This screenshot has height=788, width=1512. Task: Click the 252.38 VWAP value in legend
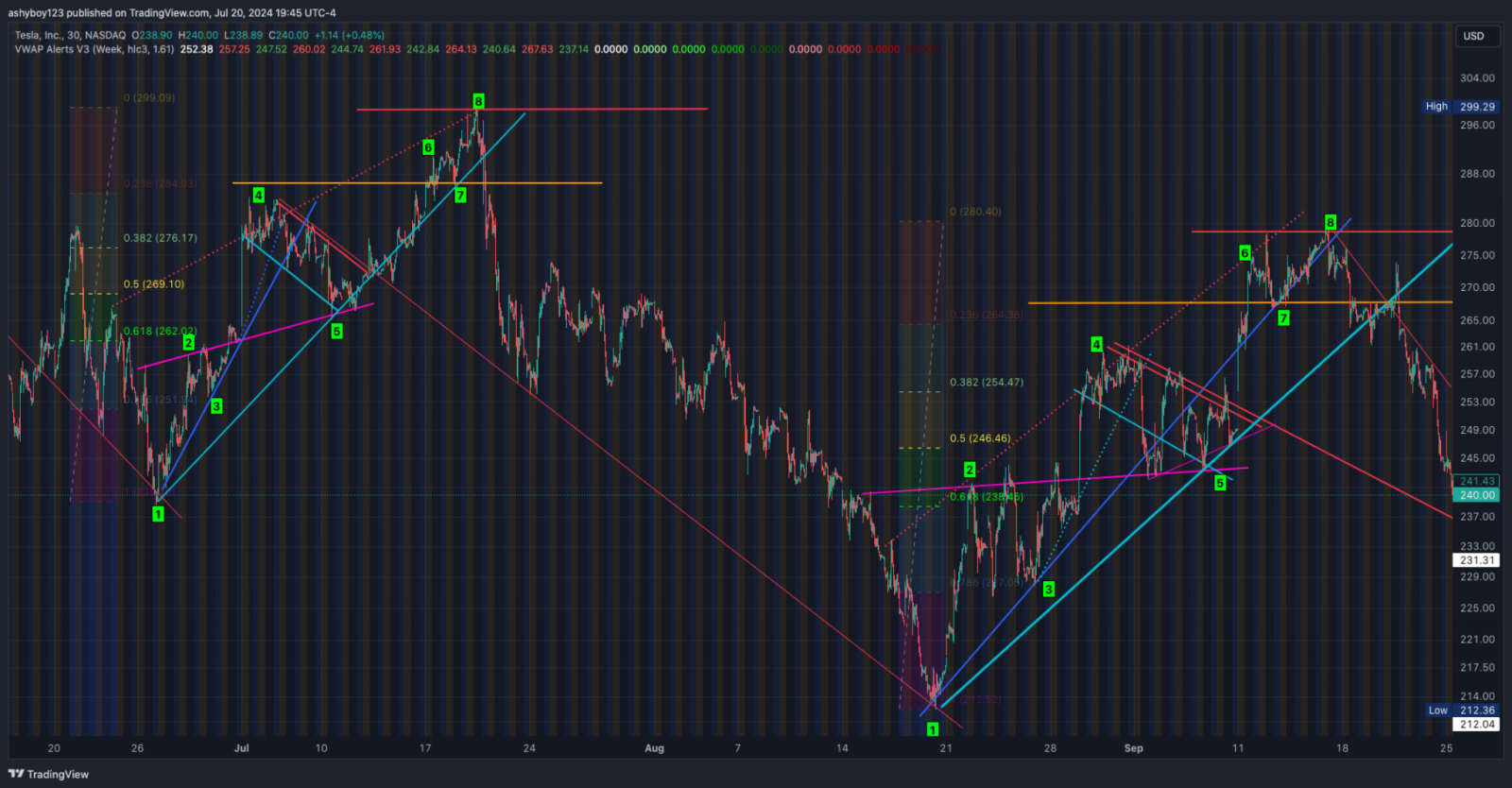click(197, 49)
